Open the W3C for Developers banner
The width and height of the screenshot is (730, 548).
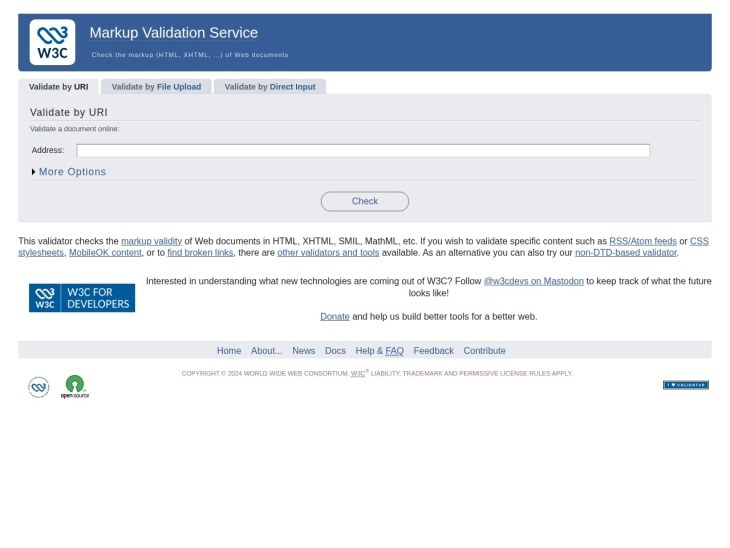click(82, 298)
